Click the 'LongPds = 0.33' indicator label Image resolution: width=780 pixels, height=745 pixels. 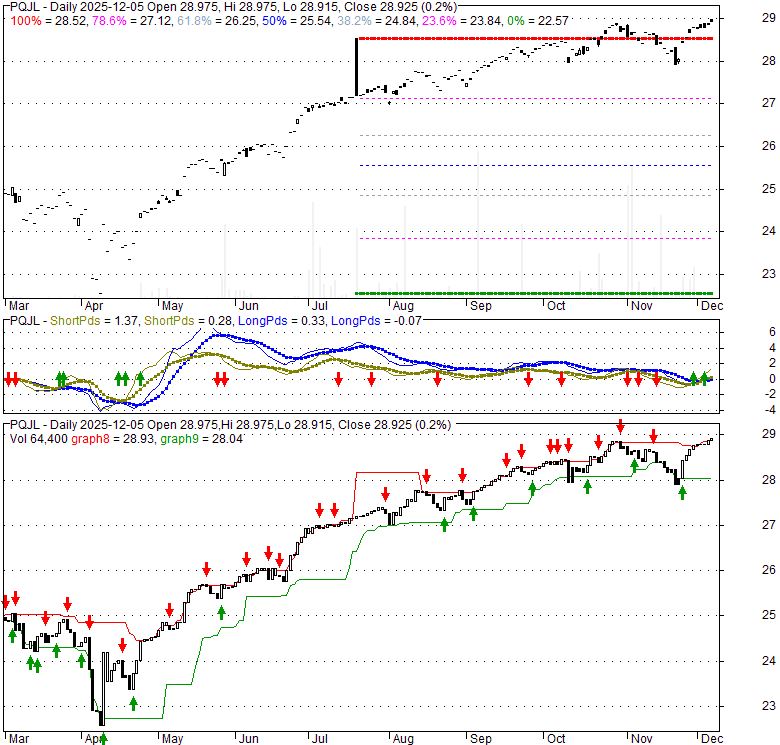pyautogui.click(x=281, y=321)
